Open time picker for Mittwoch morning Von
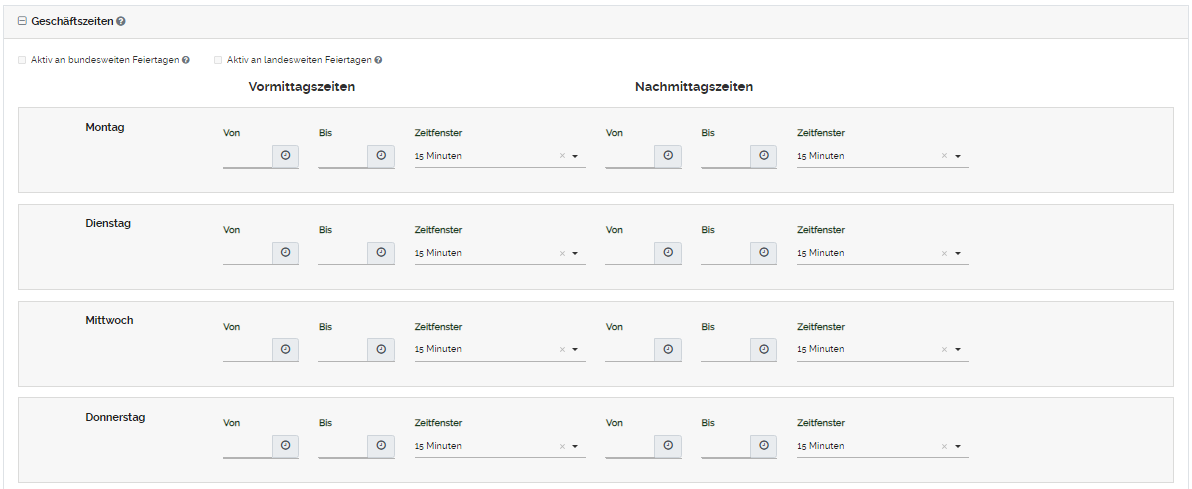 (x=285, y=349)
